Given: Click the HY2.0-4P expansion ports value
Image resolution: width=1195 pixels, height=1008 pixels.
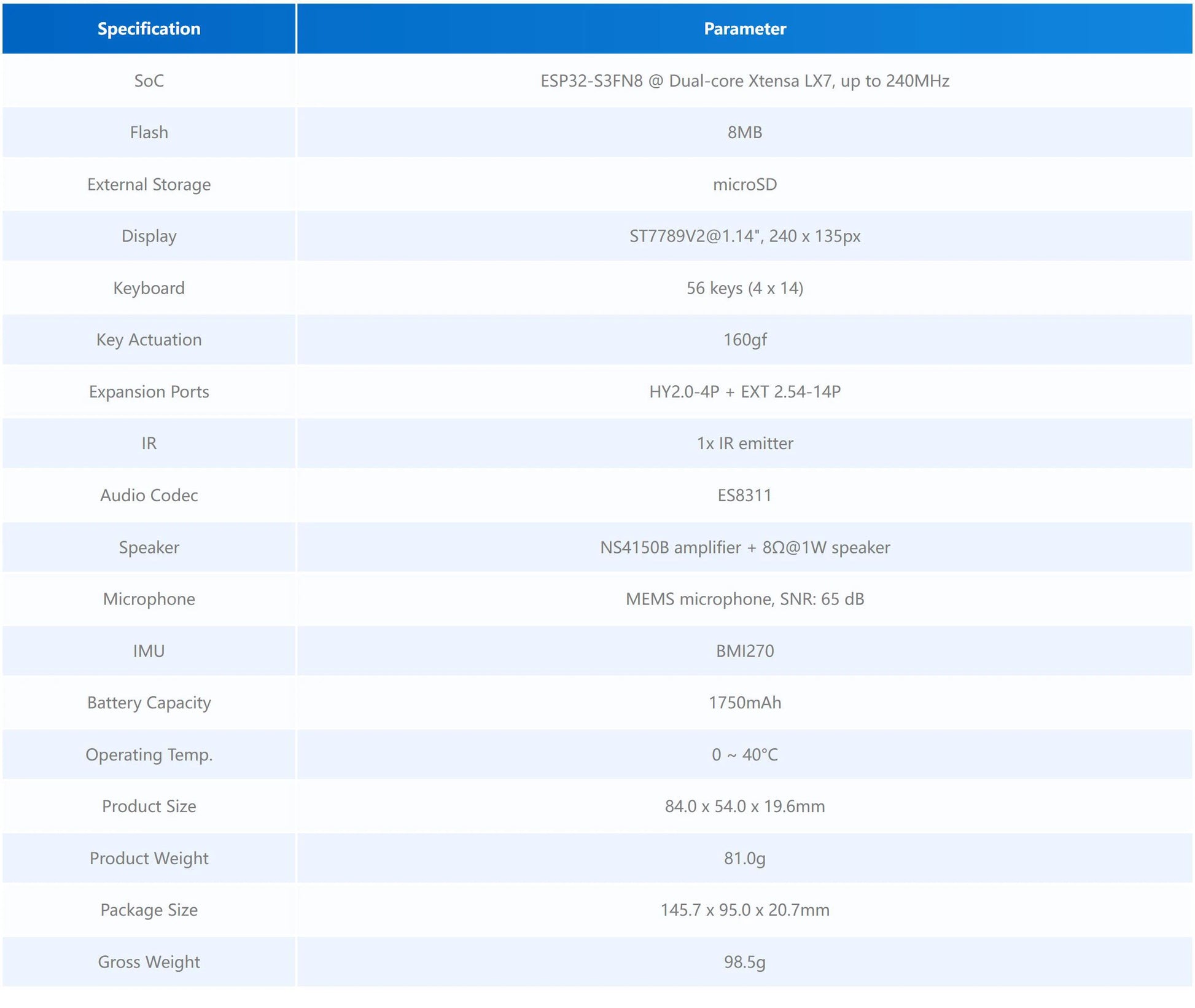Looking at the screenshot, I should (744, 391).
